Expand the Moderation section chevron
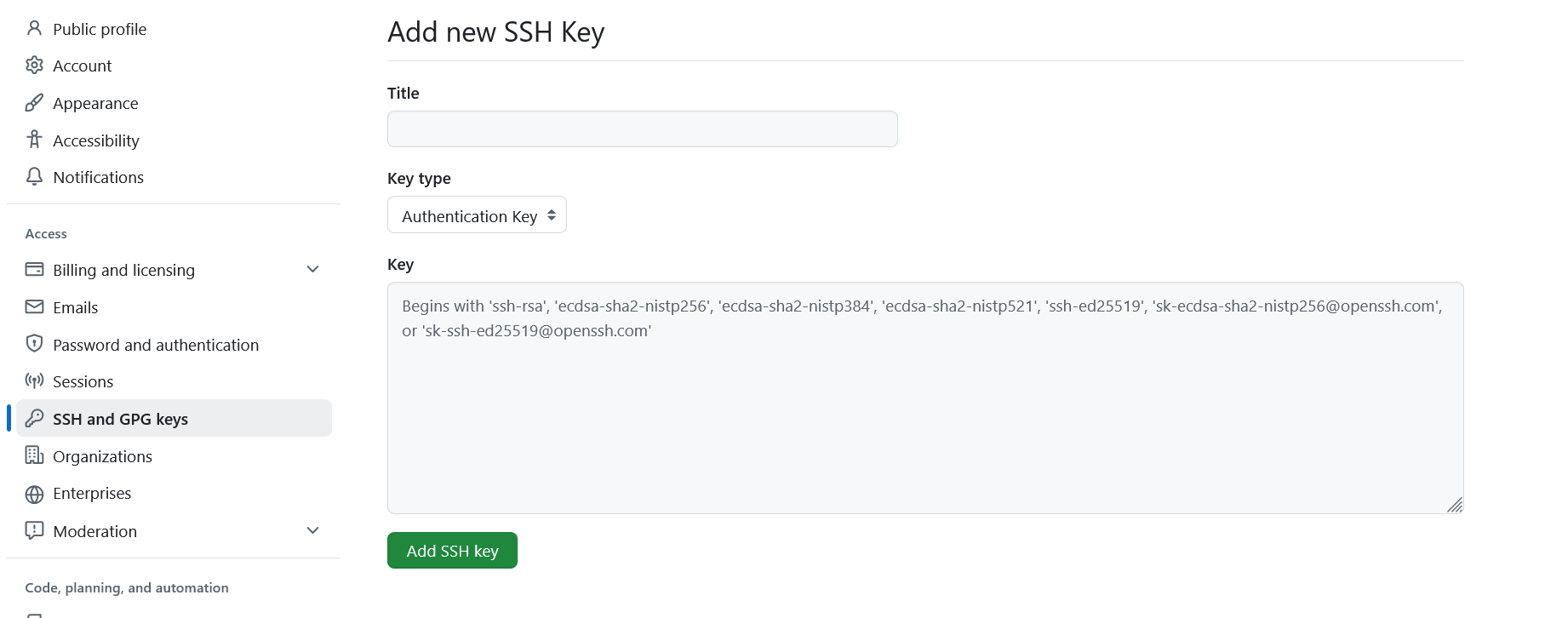Image resolution: width=1568 pixels, height=618 pixels. point(312,531)
